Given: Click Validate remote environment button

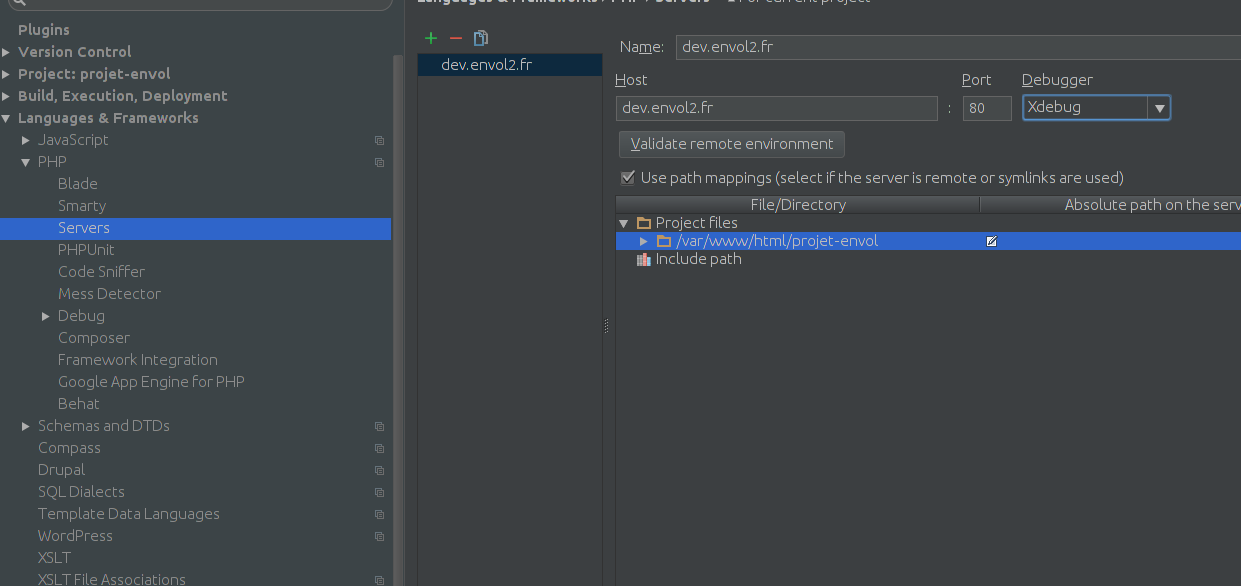Looking at the screenshot, I should pos(732,144).
